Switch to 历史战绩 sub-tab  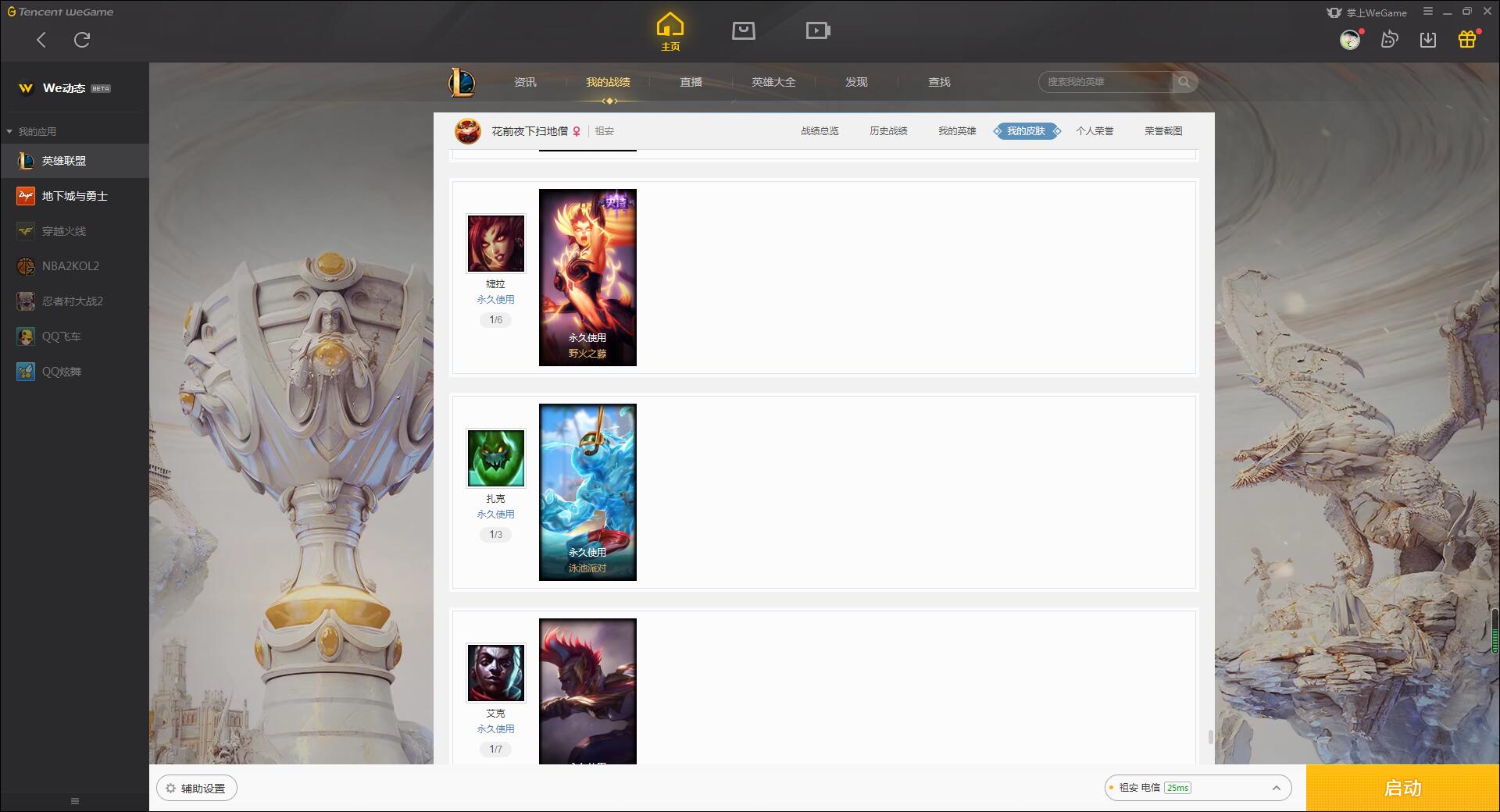[x=888, y=131]
